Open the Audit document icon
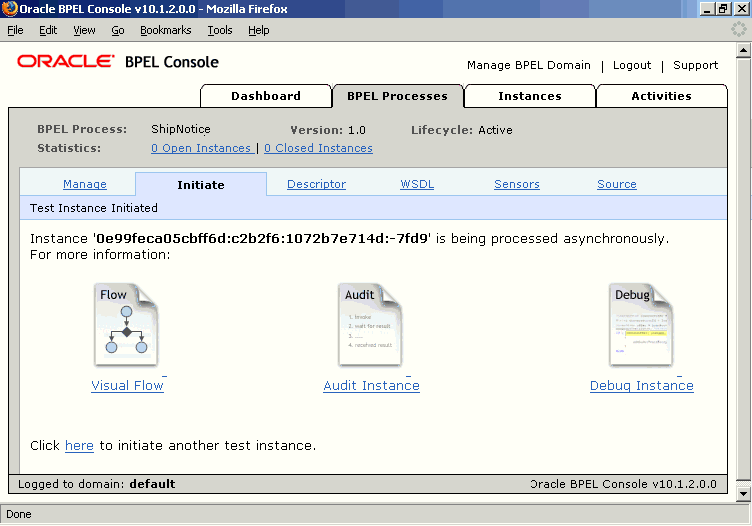This screenshot has height=526, width=752. click(370, 325)
